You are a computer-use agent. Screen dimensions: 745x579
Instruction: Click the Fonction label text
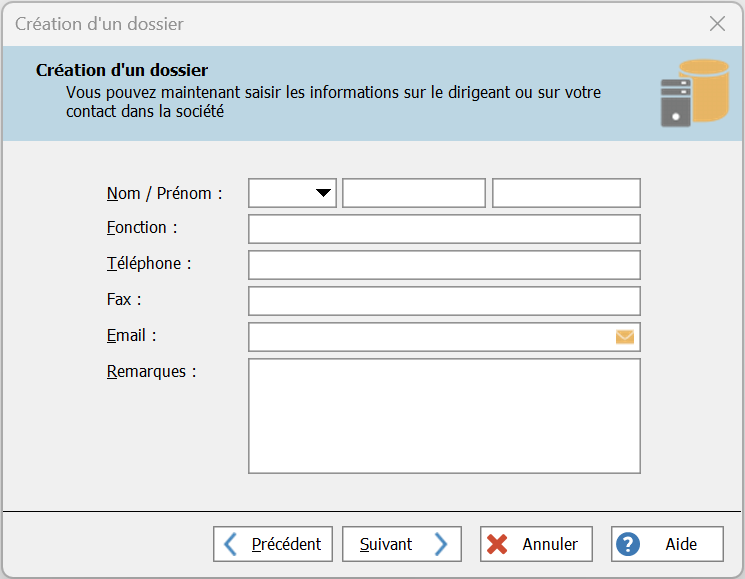tap(141, 228)
